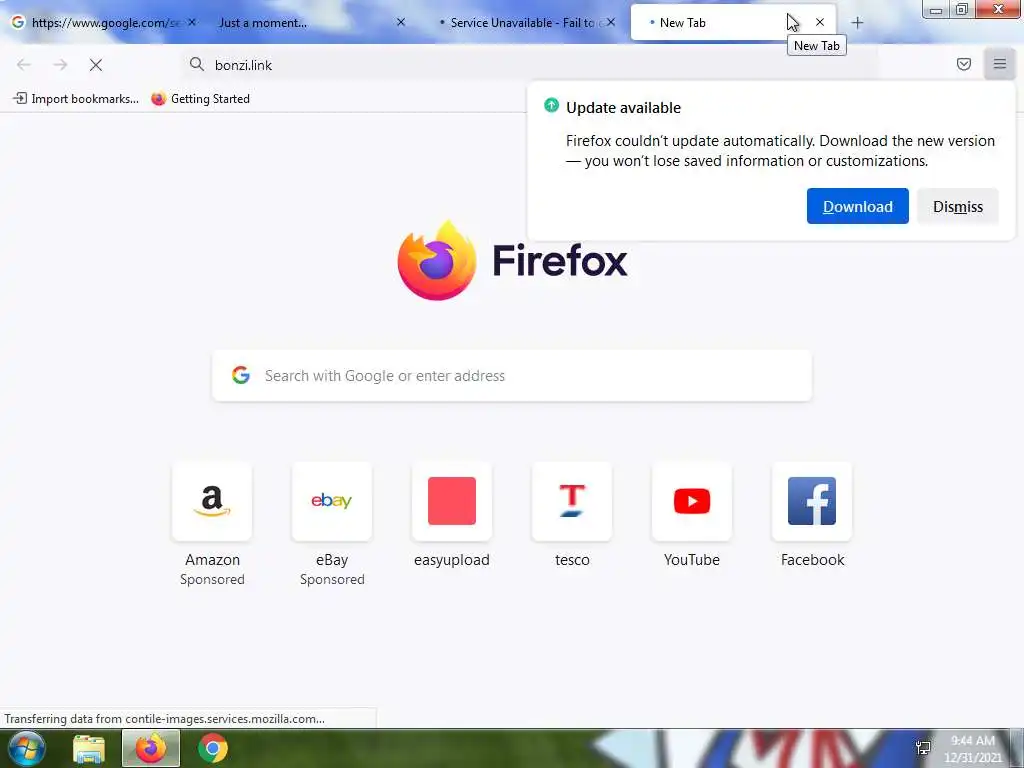Open the Save to Pocket icon
The width and height of the screenshot is (1024, 768).
tap(963, 64)
